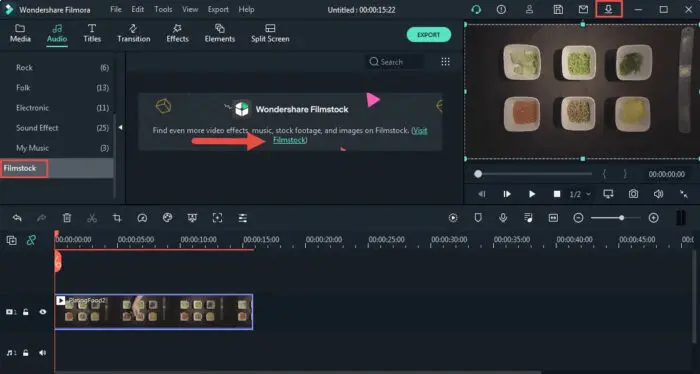Click the undo arrow icon
This screenshot has width=700, height=374.
[x=17, y=218]
